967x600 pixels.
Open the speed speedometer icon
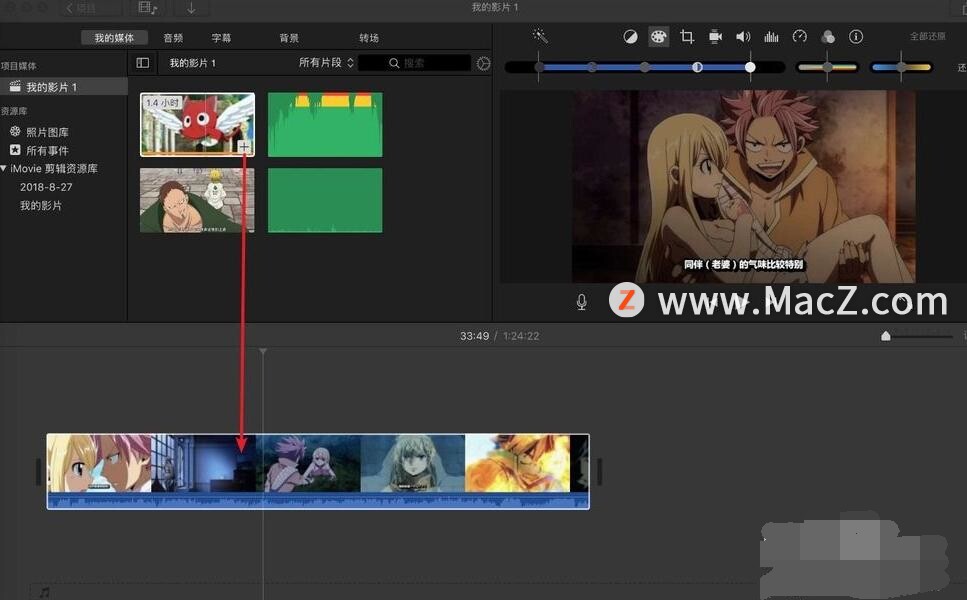800,36
